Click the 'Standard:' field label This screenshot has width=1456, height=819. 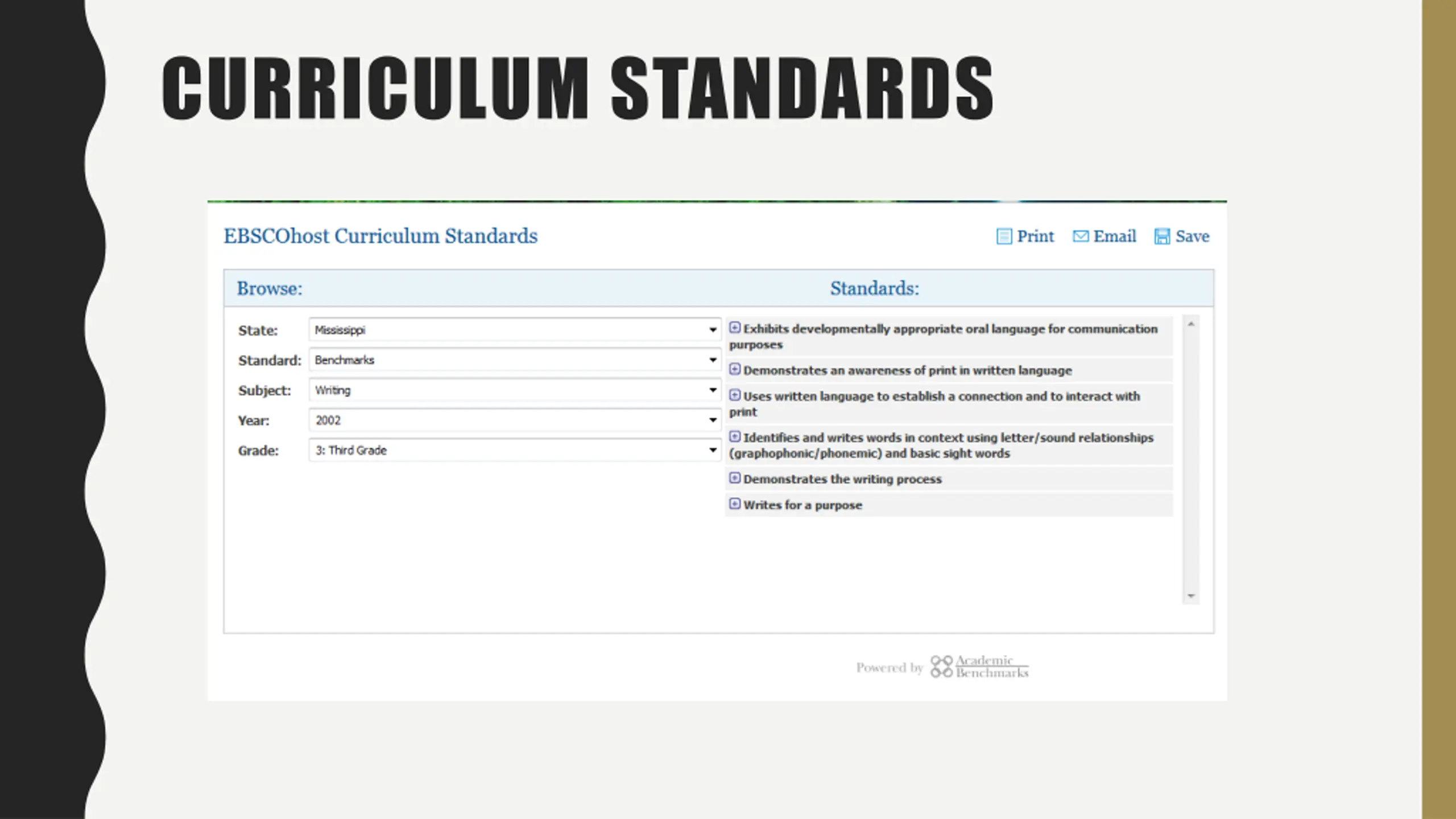click(x=270, y=361)
